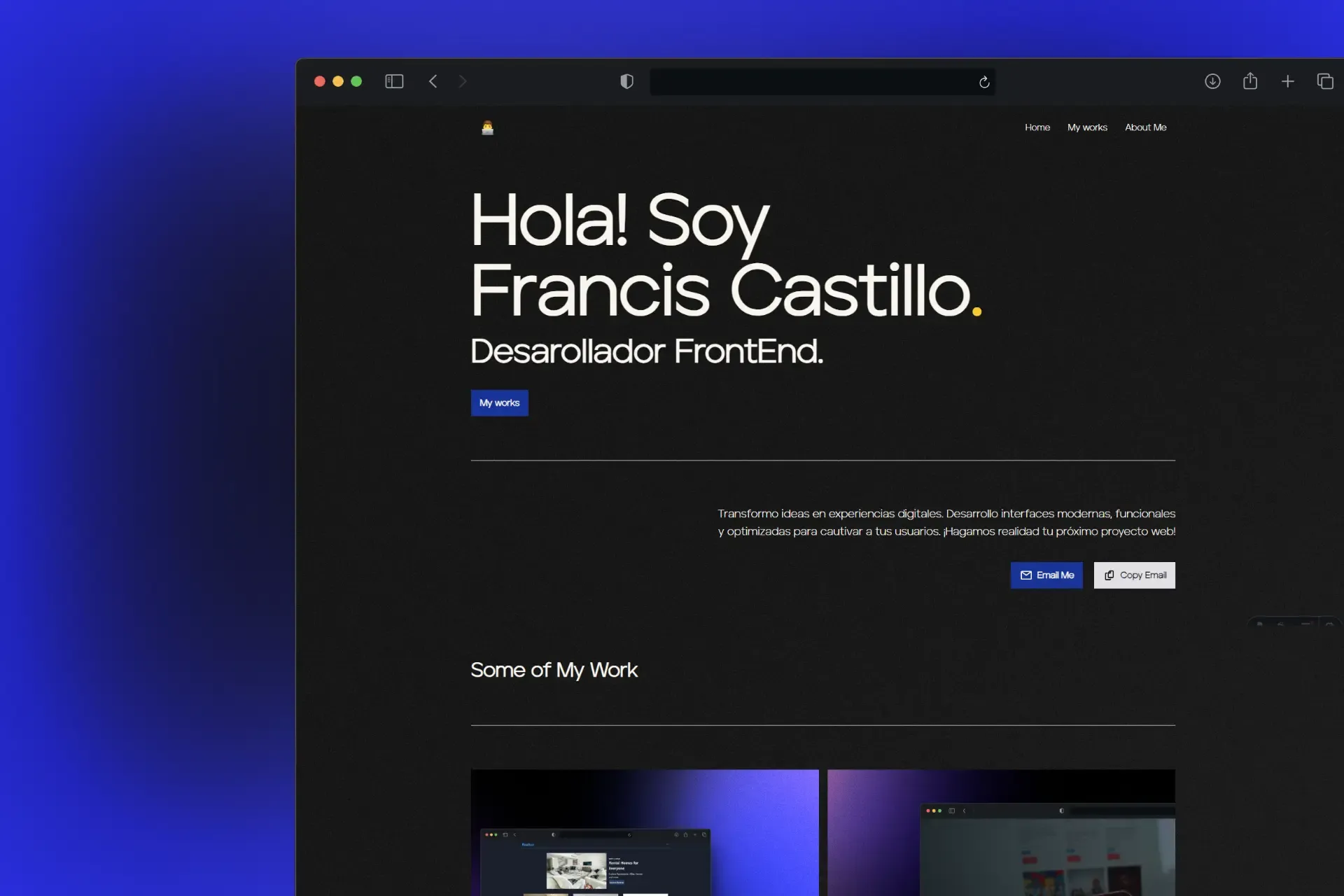Go to My works nav link
1344x896 pixels.
1087,127
